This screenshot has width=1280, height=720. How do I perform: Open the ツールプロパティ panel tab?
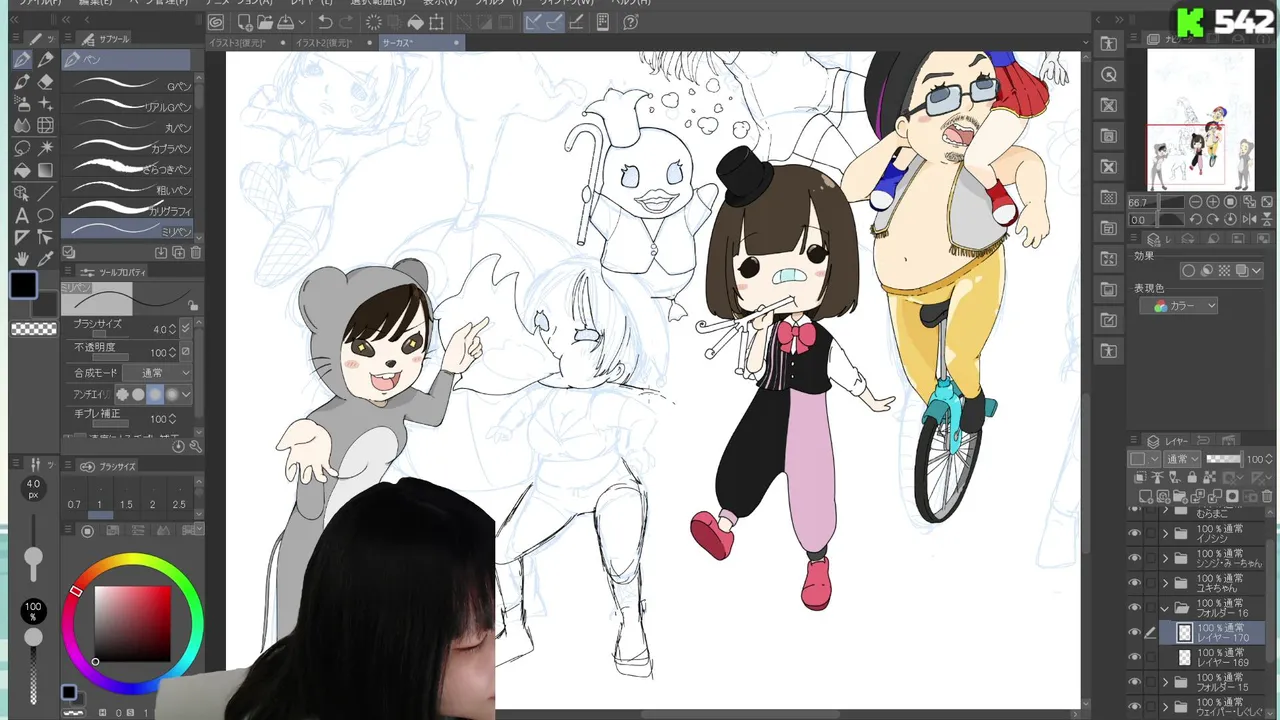(x=113, y=272)
